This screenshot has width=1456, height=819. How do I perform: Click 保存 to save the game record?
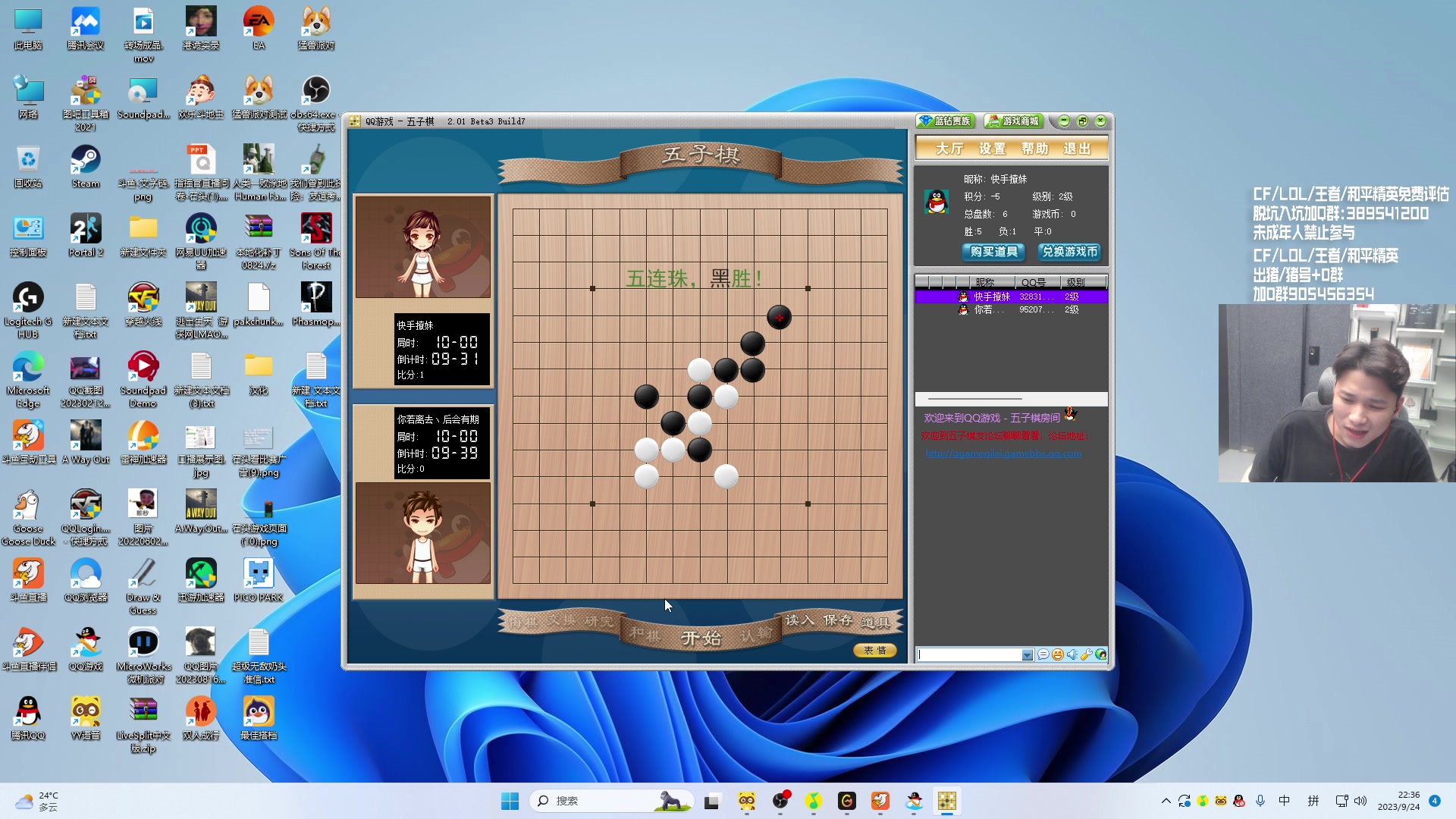click(838, 620)
